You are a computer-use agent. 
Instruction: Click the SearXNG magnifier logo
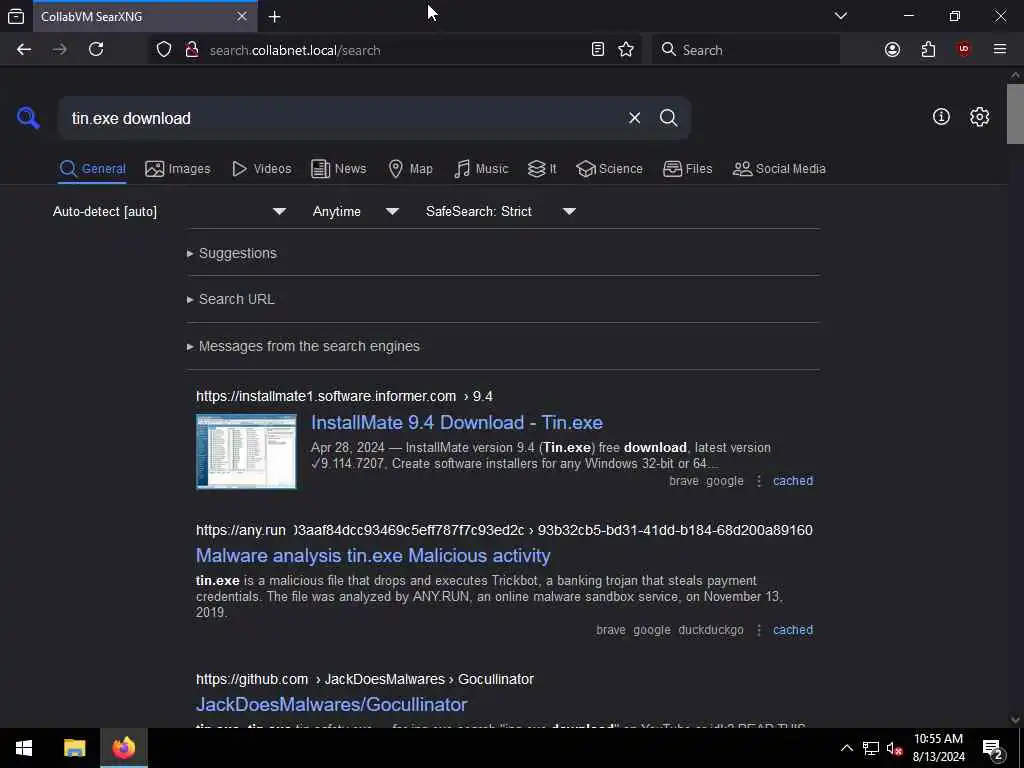[28, 118]
